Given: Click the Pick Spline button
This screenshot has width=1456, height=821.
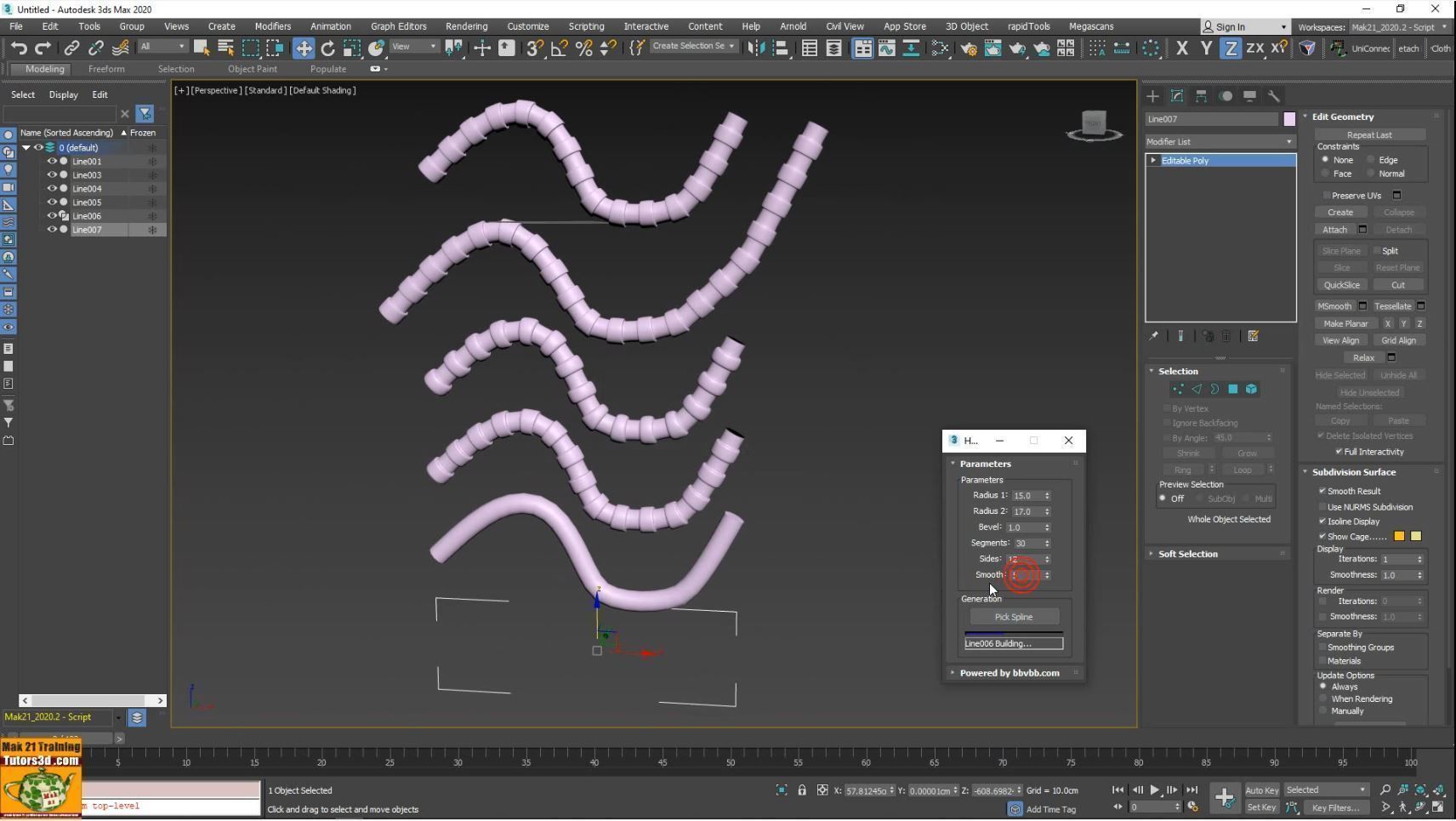Looking at the screenshot, I should (1014, 617).
